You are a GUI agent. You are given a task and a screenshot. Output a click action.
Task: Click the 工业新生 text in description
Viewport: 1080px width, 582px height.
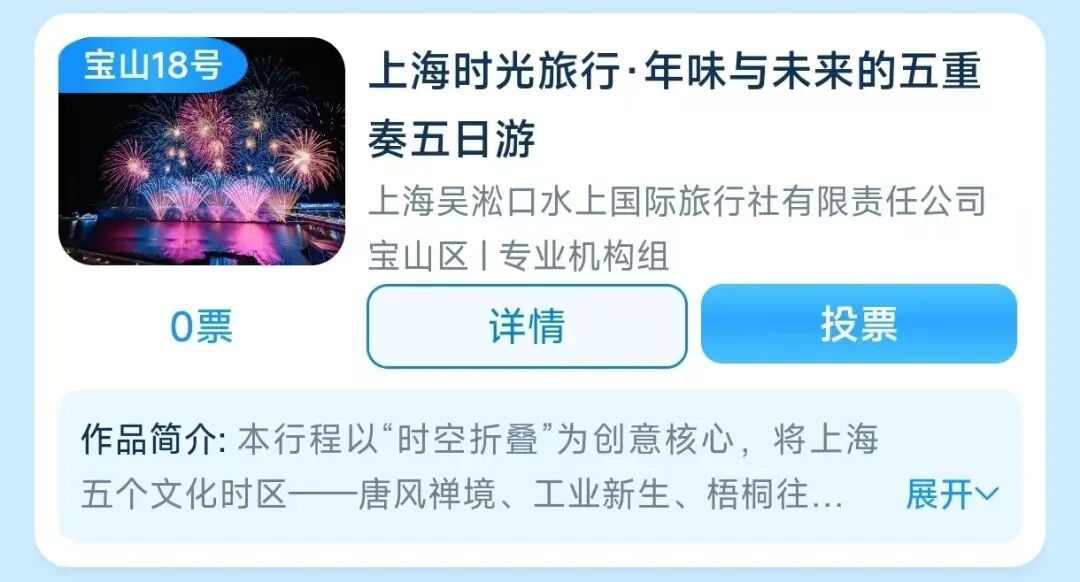(601, 495)
